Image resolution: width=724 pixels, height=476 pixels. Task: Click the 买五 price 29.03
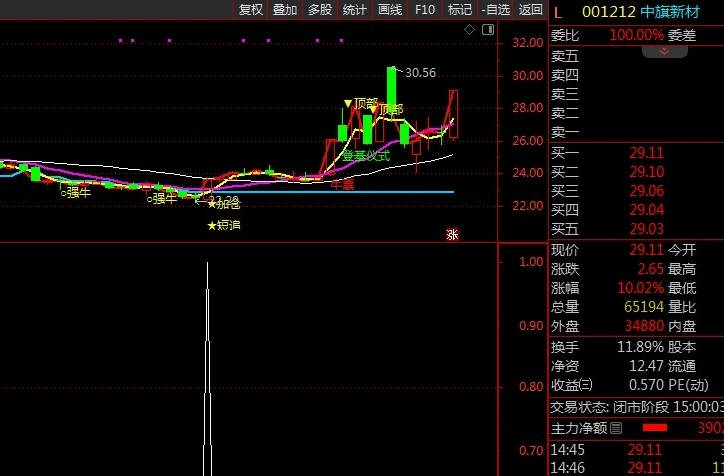tap(647, 229)
